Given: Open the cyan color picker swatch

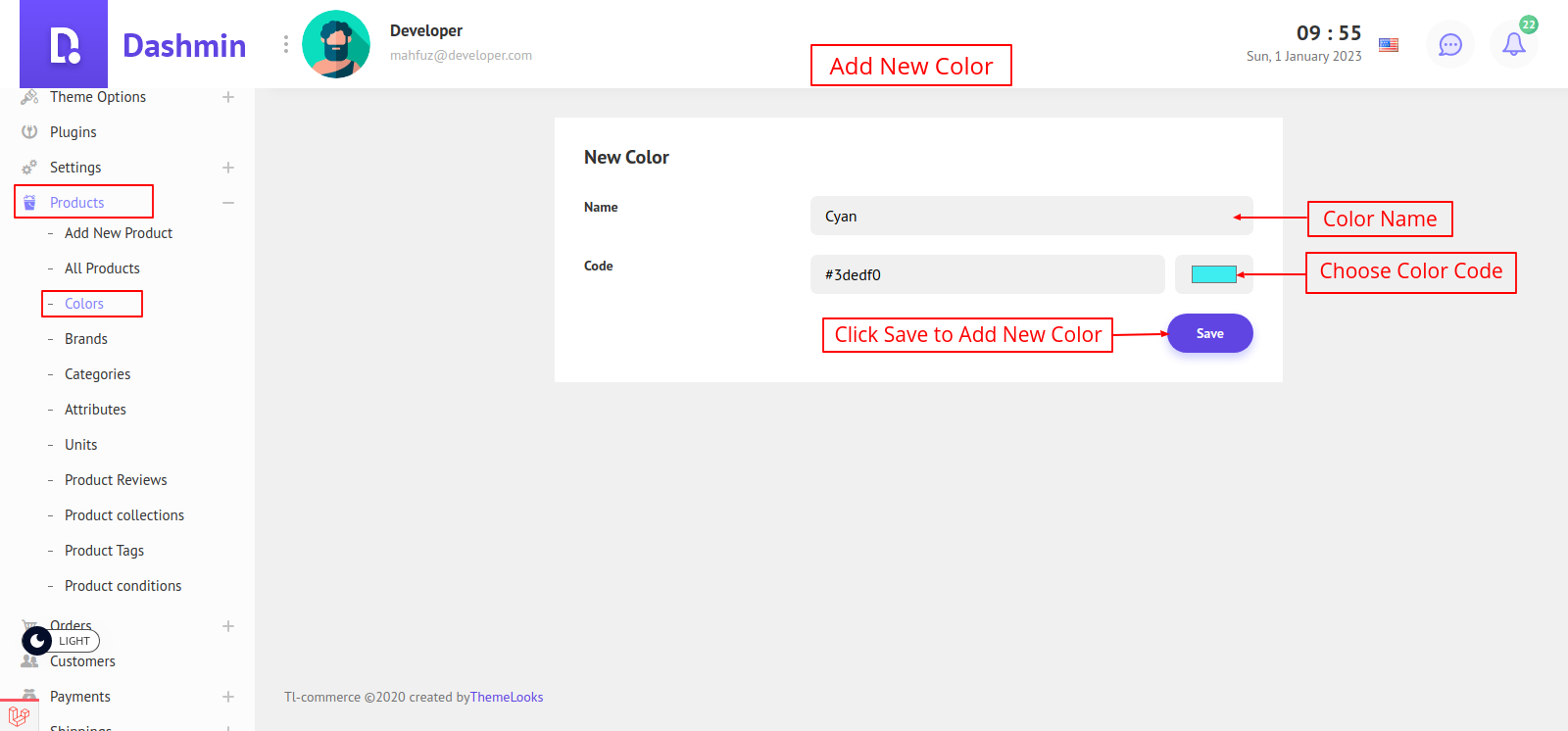Looking at the screenshot, I should (1213, 274).
